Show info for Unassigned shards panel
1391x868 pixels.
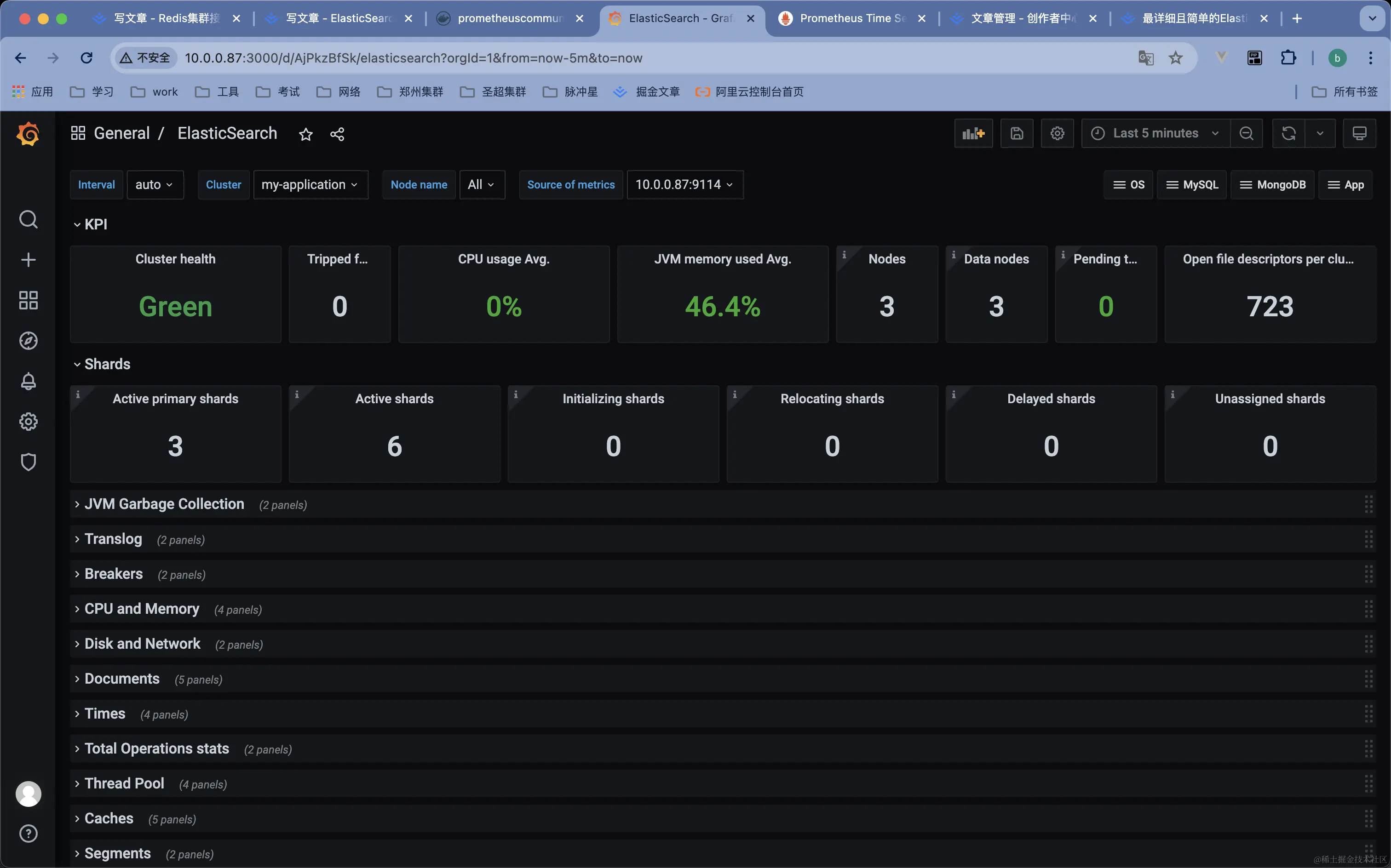pos(1173,394)
